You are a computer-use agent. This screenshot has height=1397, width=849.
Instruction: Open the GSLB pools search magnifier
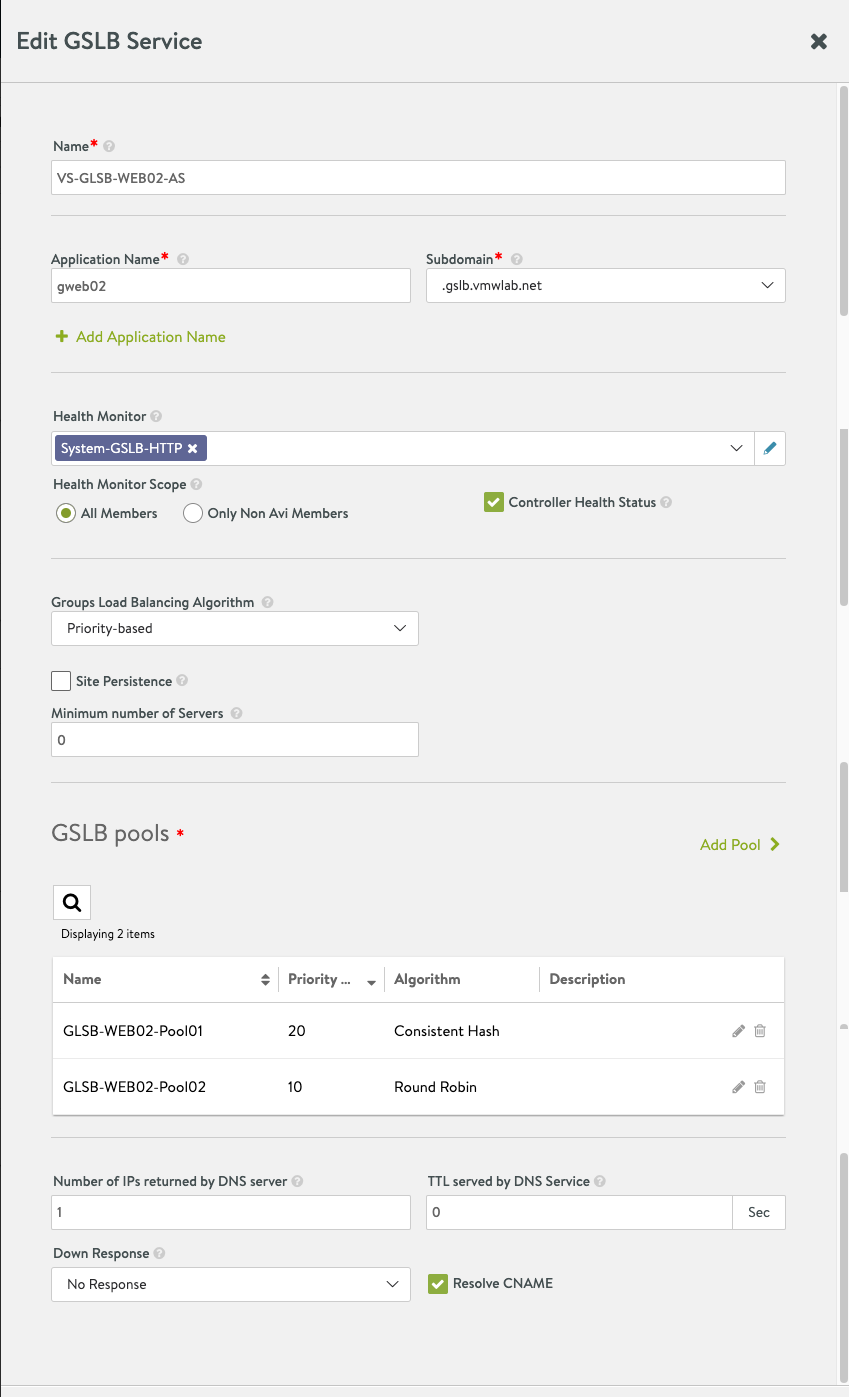coord(72,902)
